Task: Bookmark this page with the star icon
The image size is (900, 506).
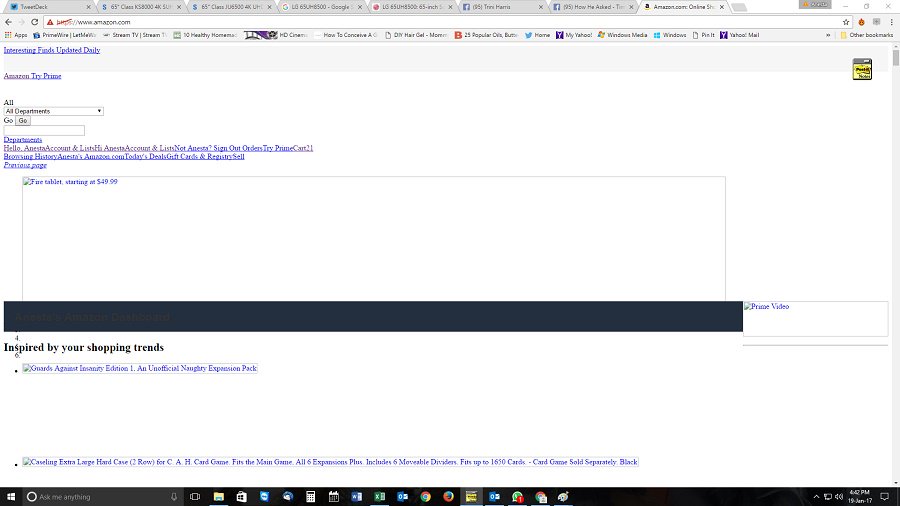Action: click(846, 22)
